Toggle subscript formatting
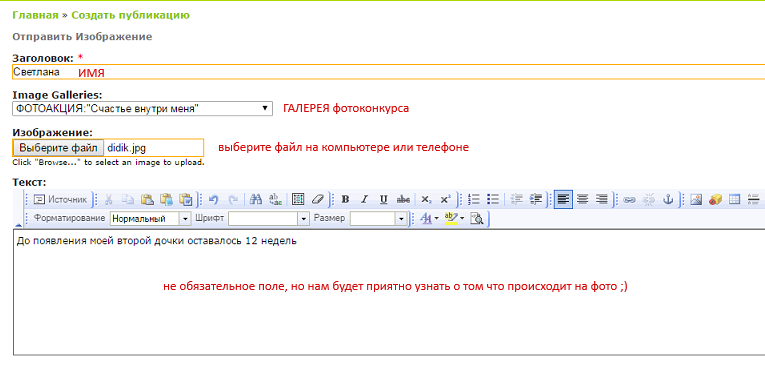Image resolution: width=765 pixels, height=366 pixels. click(x=426, y=199)
